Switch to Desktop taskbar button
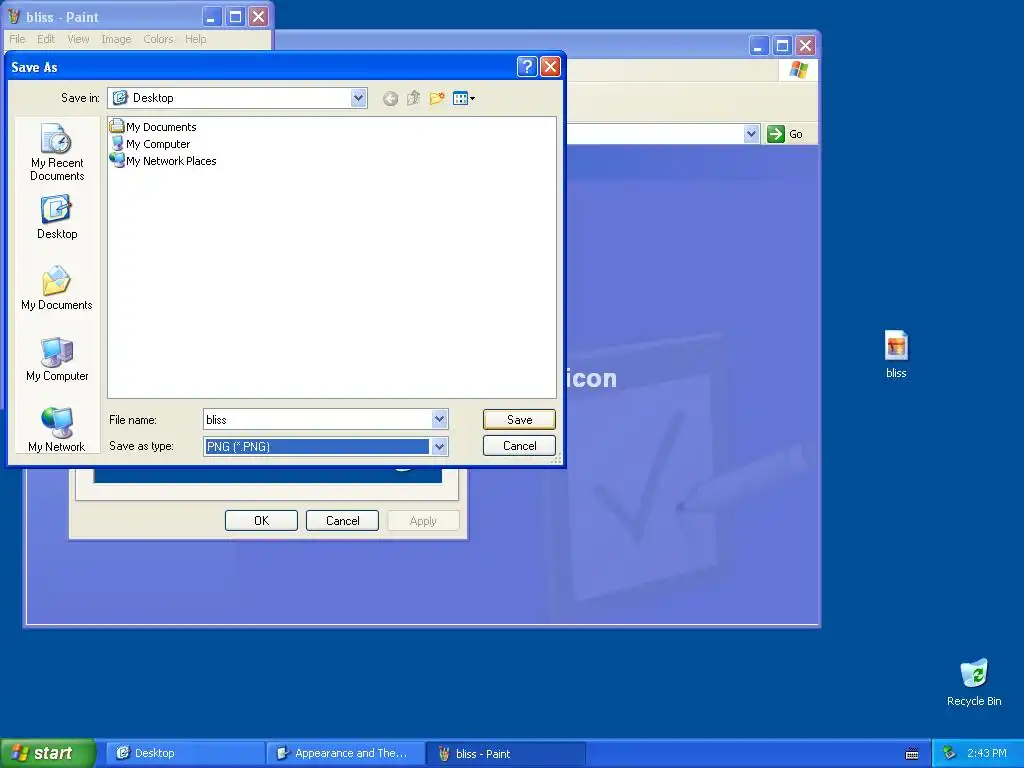The width and height of the screenshot is (1024, 768). click(185, 753)
